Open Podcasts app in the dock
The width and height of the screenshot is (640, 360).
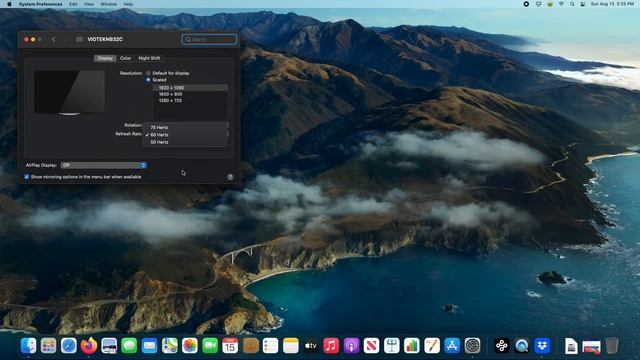click(351, 346)
